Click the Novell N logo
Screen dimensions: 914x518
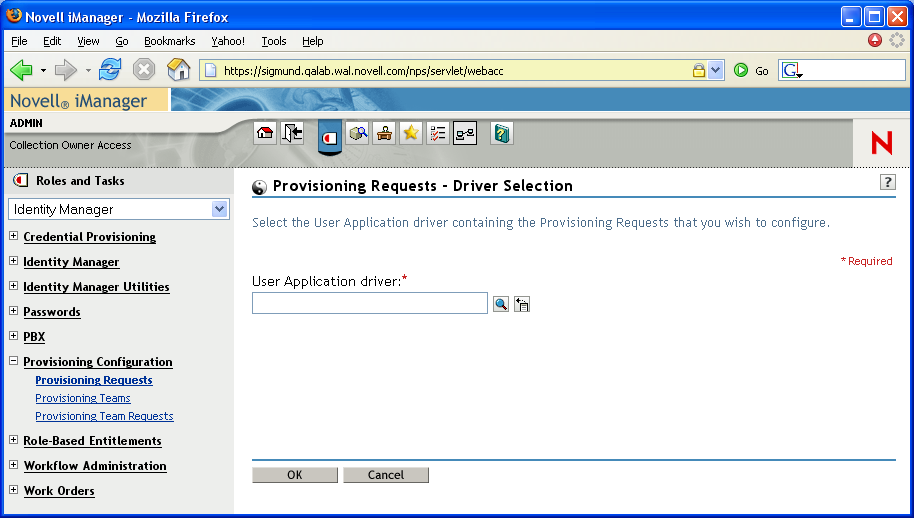881,143
